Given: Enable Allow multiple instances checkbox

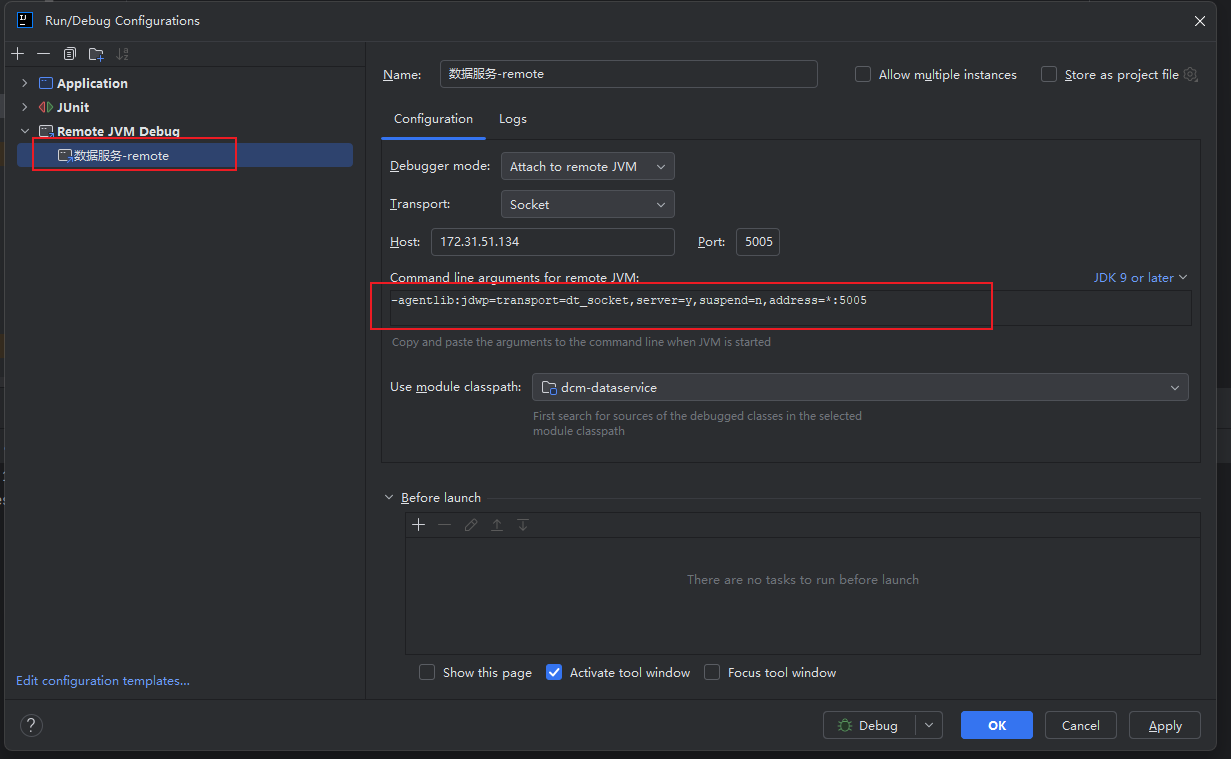Looking at the screenshot, I should pos(863,75).
